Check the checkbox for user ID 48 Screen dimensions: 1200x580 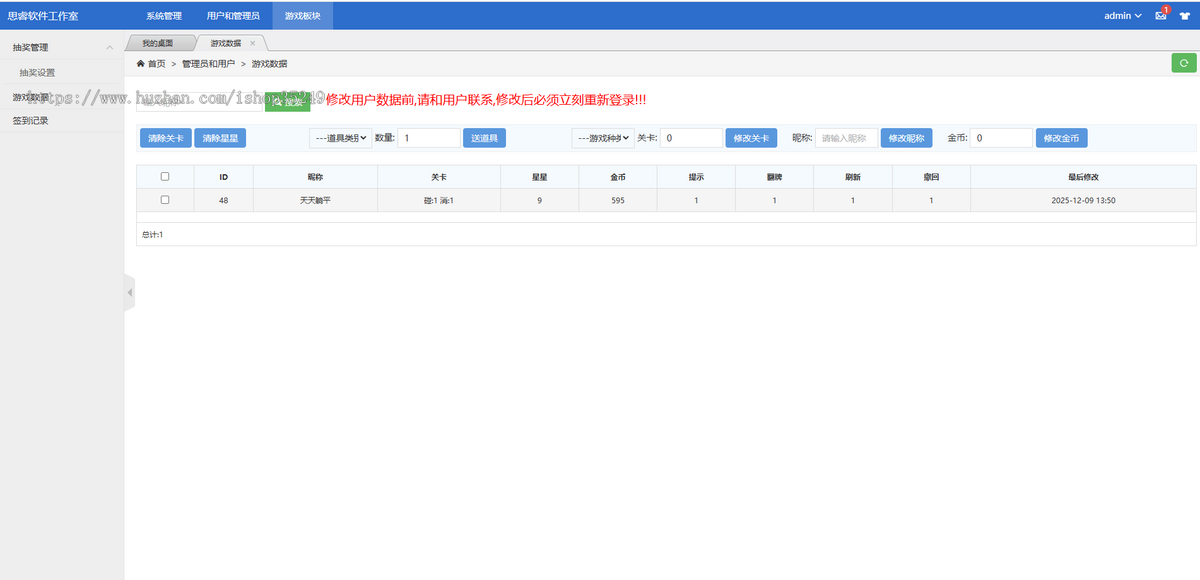(165, 200)
